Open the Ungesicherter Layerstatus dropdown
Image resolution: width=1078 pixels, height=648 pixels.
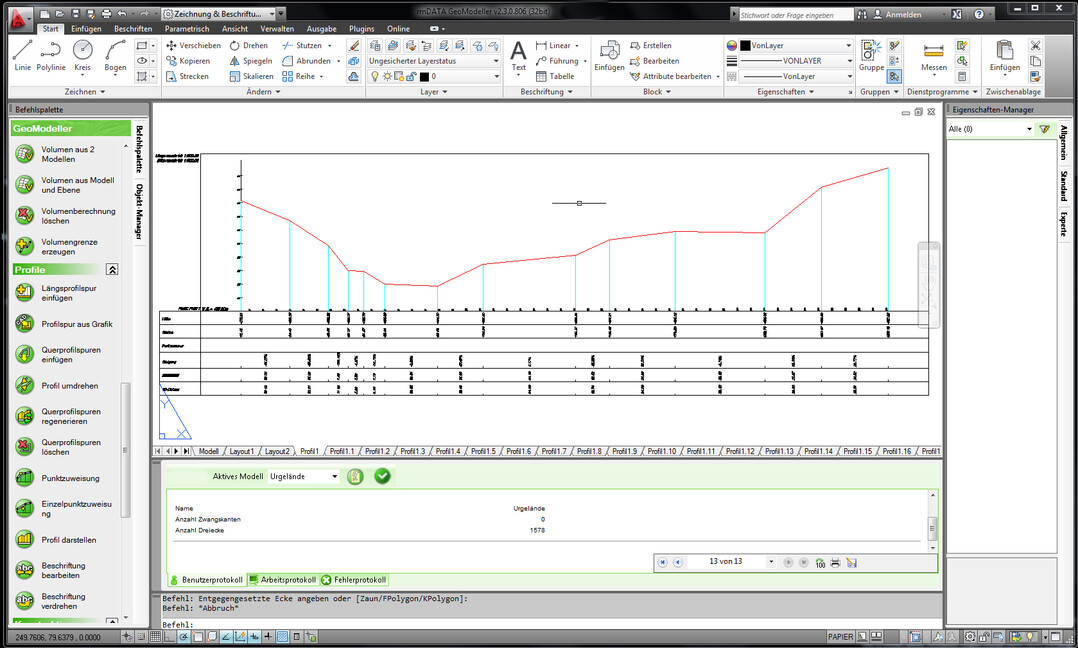click(434, 61)
